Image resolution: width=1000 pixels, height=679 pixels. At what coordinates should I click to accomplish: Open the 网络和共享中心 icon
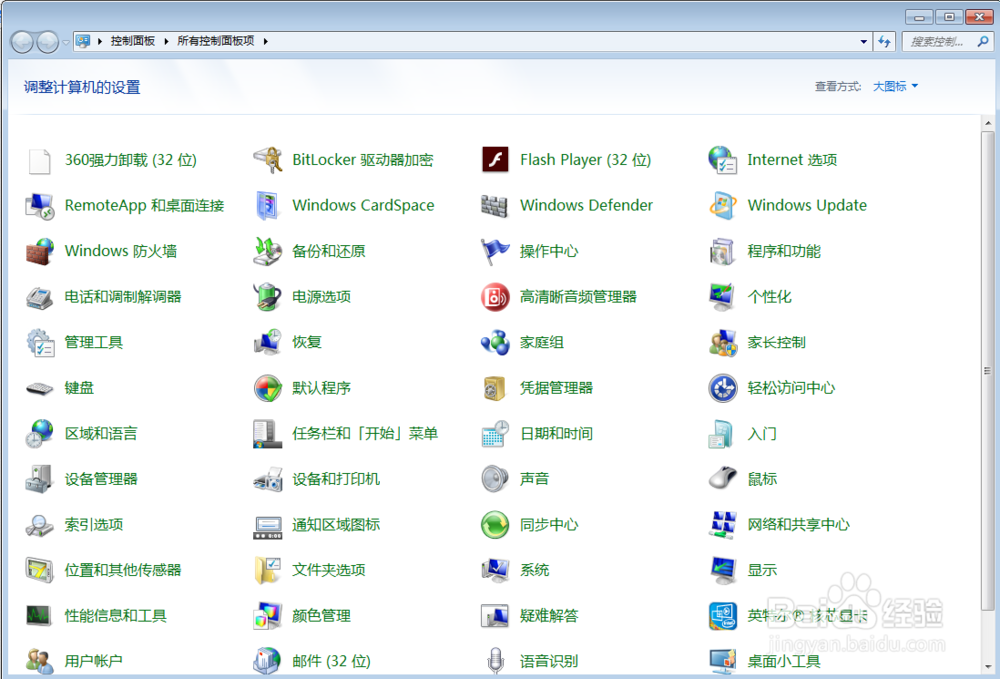[723, 525]
